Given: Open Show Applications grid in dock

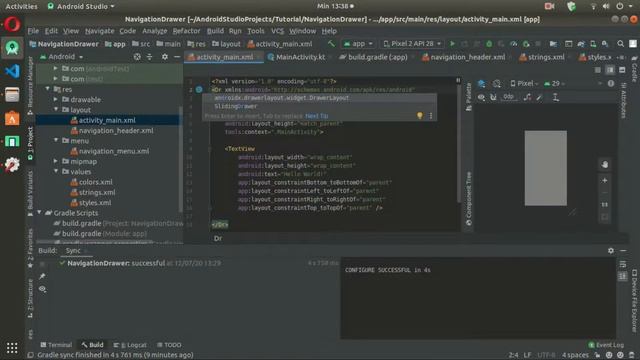Looking at the screenshot, I should [x=12, y=348].
